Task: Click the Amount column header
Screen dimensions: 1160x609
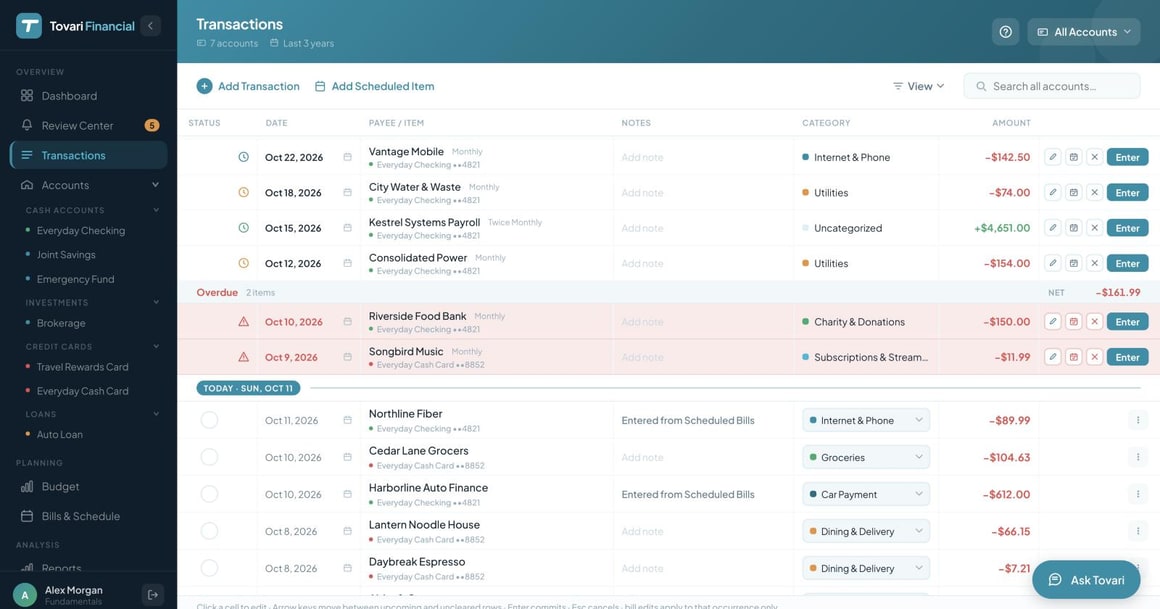Action: [x=1011, y=123]
